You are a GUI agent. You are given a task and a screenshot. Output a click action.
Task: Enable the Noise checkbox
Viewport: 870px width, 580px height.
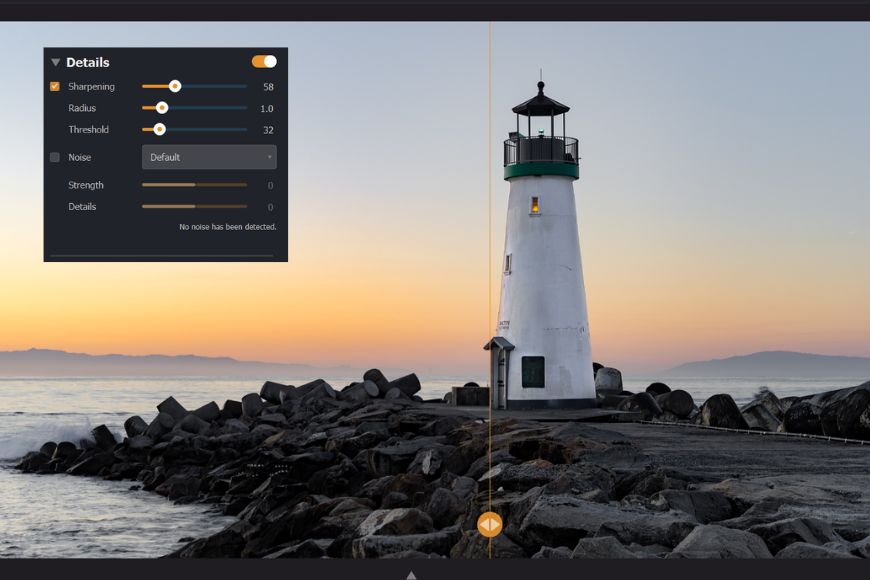point(55,157)
